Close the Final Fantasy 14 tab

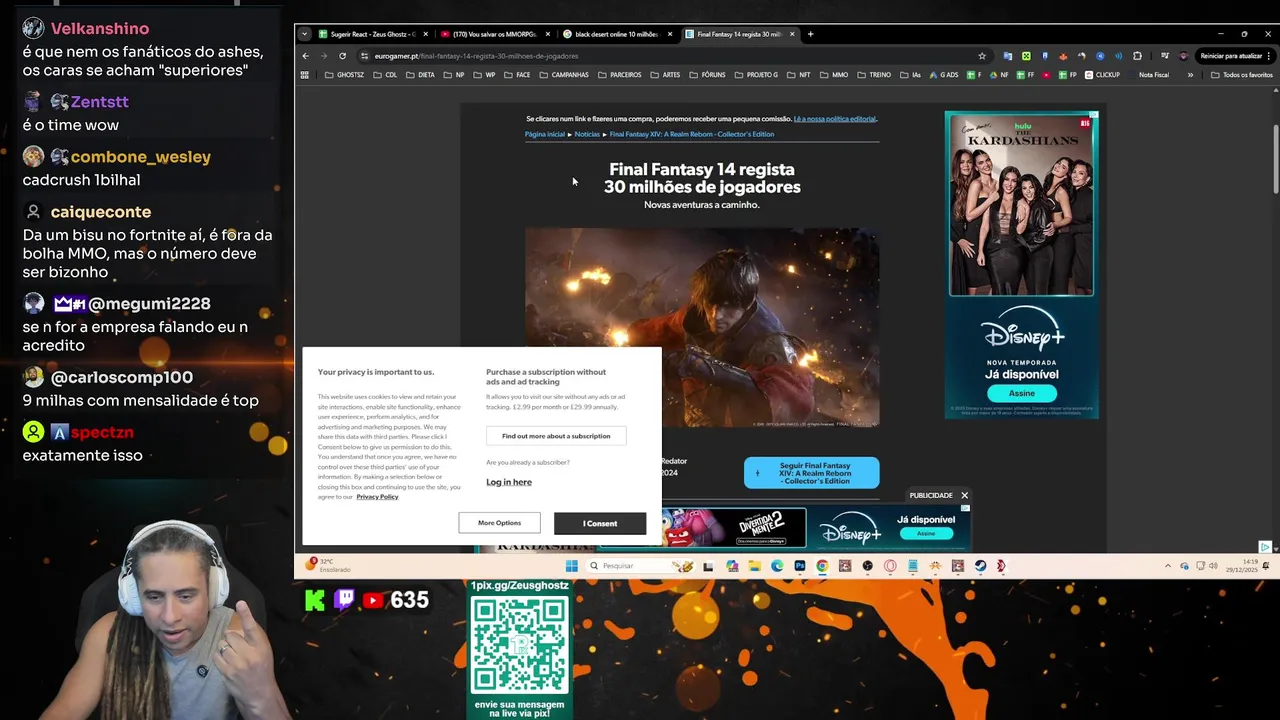pyautogui.click(x=792, y=34)
